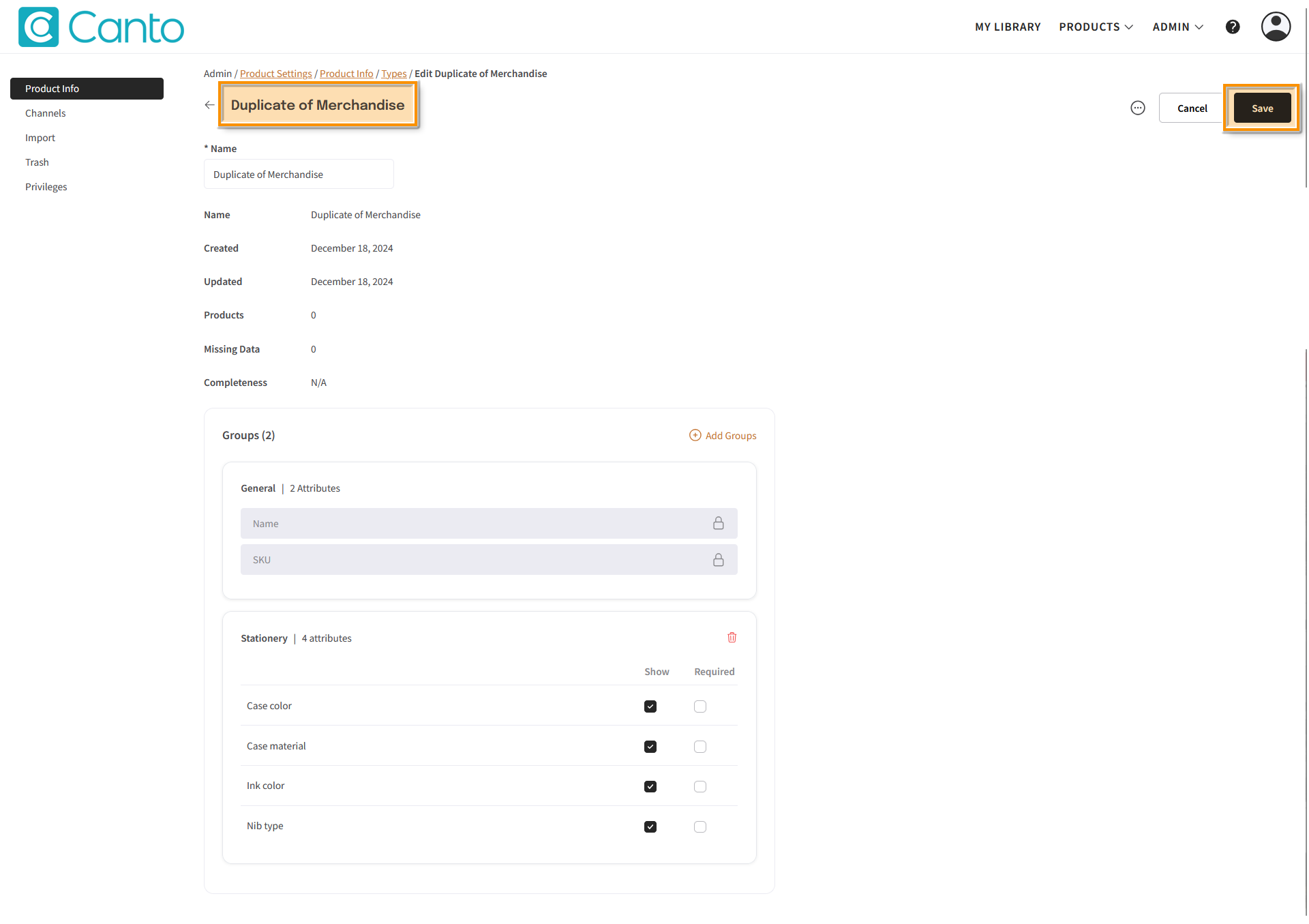Image resolution: width=1309 pixels, height=924 pixels.
Task: Expand the Products dropdown menu
Action: (1096, 27)
